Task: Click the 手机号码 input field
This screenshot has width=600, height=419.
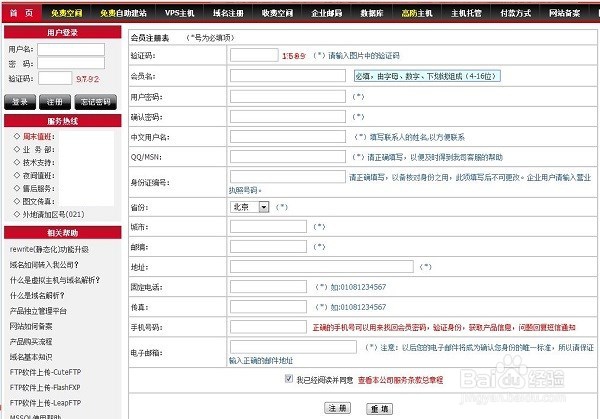Action: click(268, 327)
